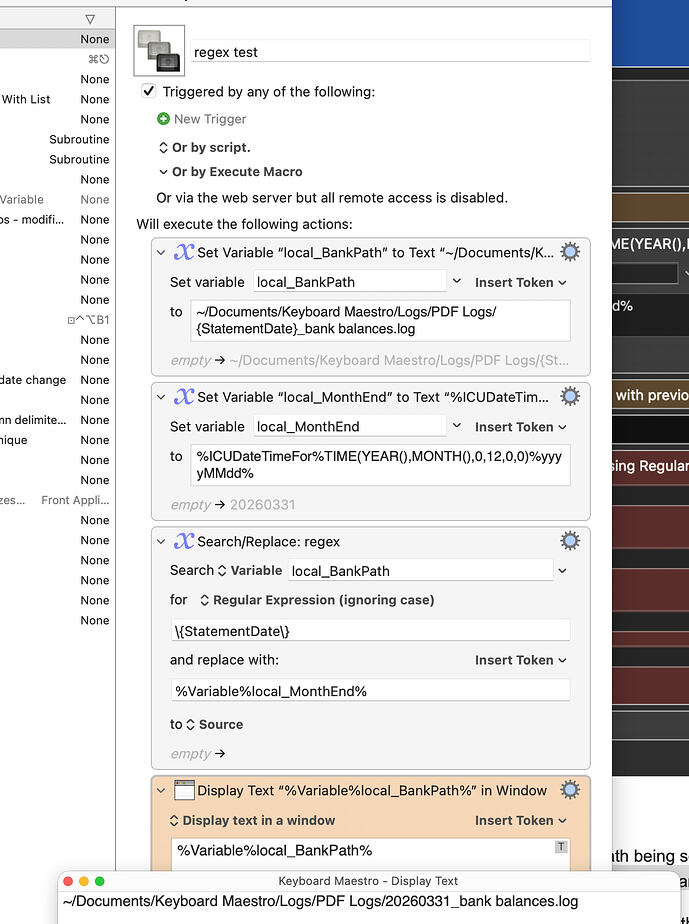Viewport: 689px width, 924px height.
Task: Change 'Regular Expression (ignoring case)' popup
Action: (x=317, y=600)
